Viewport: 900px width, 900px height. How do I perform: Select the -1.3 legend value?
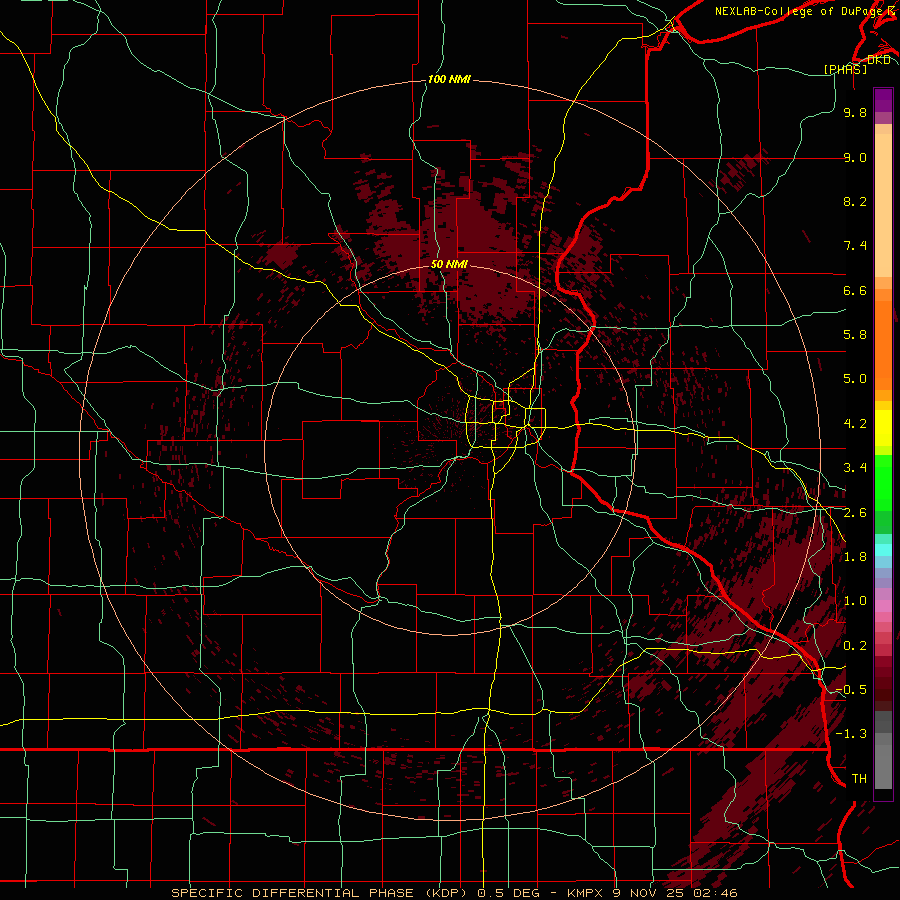coord(851,734)
